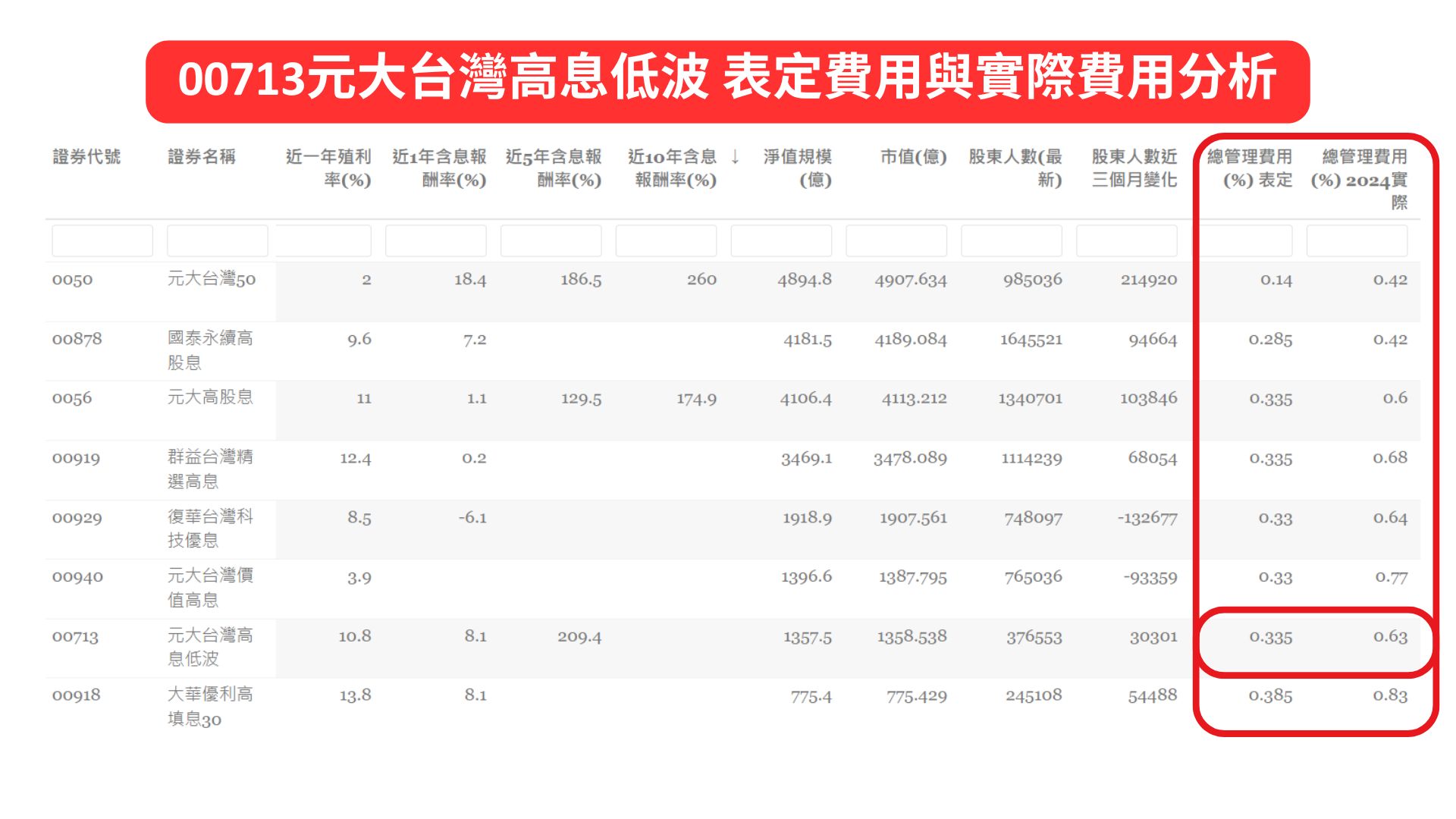Click the 市值(億) filter input box
The image size is (1456, 819).
point(896,241)
